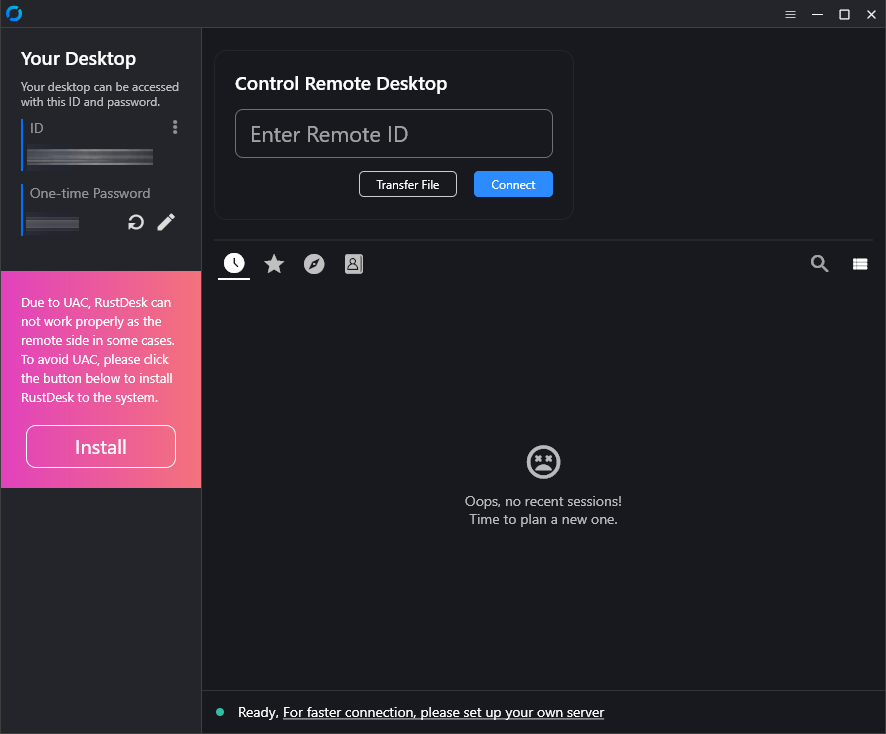Viewport: 886px width, 734px height.
Task: Open the hamburger settings menu in title bar
Action: [x=790, y=14]
